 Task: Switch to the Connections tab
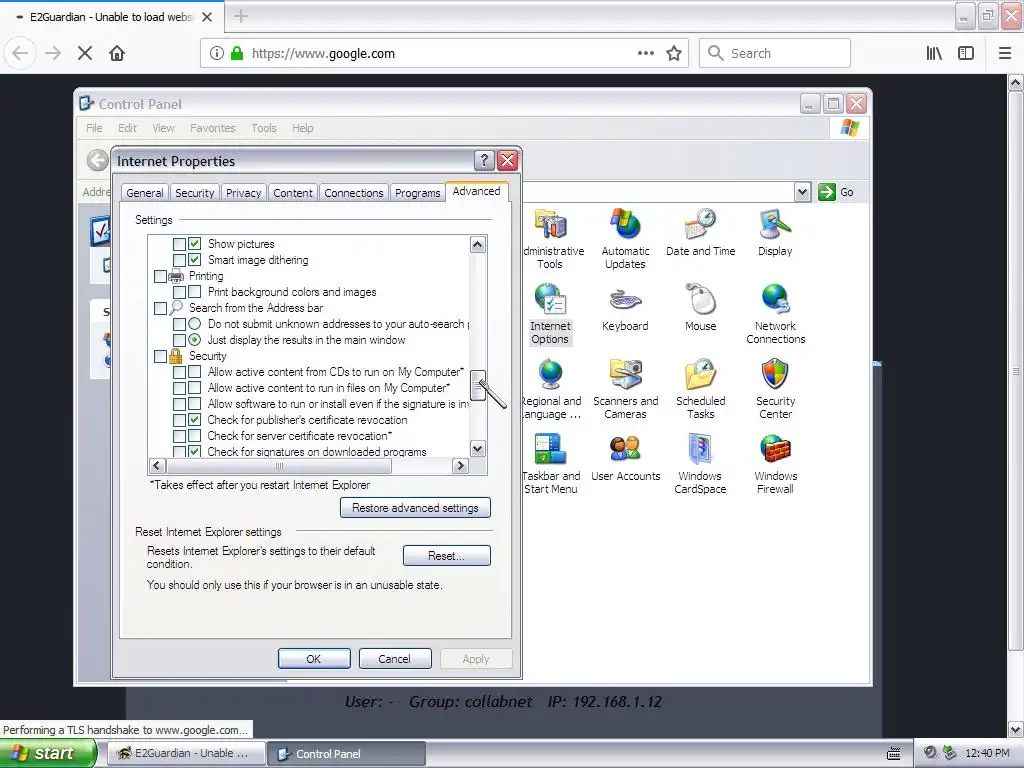tap(354, 193)
